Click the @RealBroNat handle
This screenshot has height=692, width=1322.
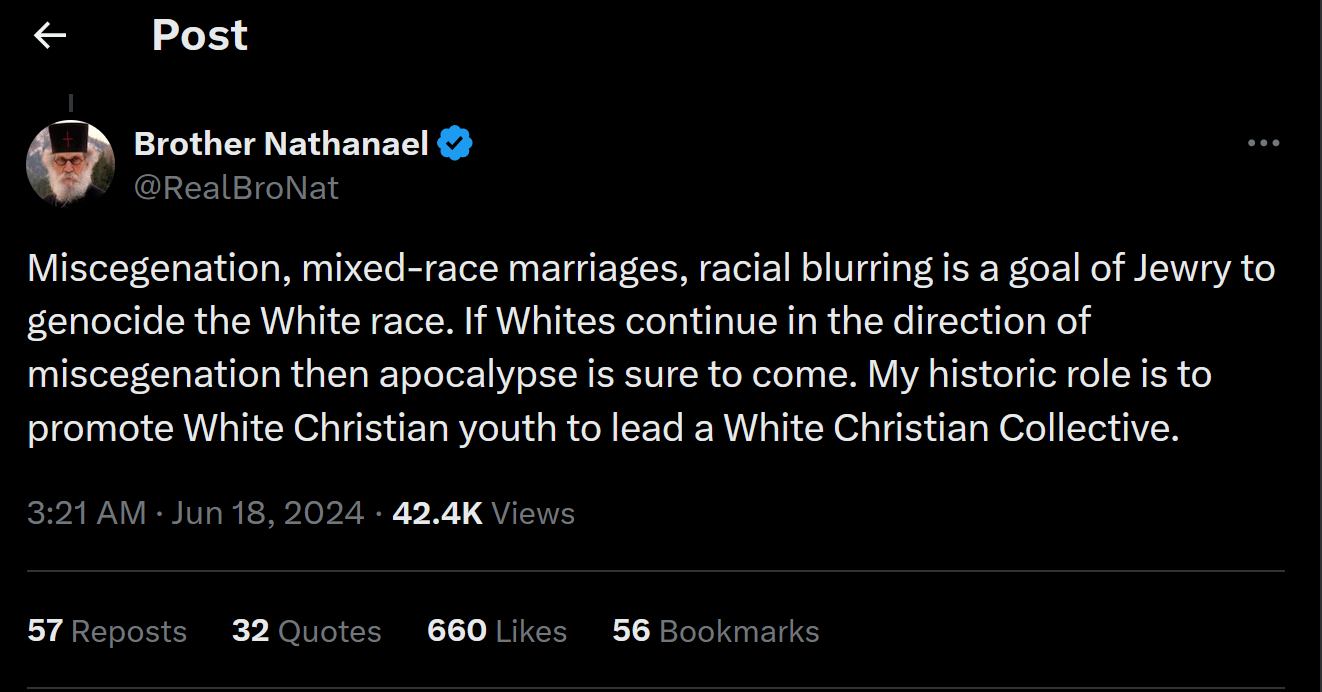(236, 187)
